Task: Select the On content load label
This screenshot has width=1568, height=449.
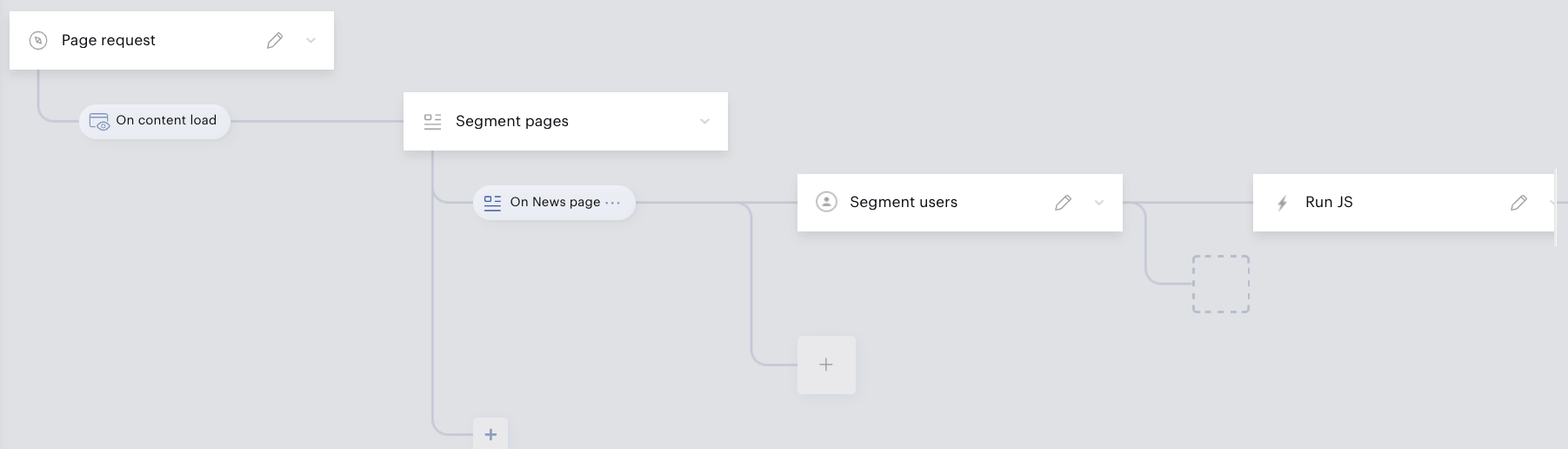Action: coord(166,120)
